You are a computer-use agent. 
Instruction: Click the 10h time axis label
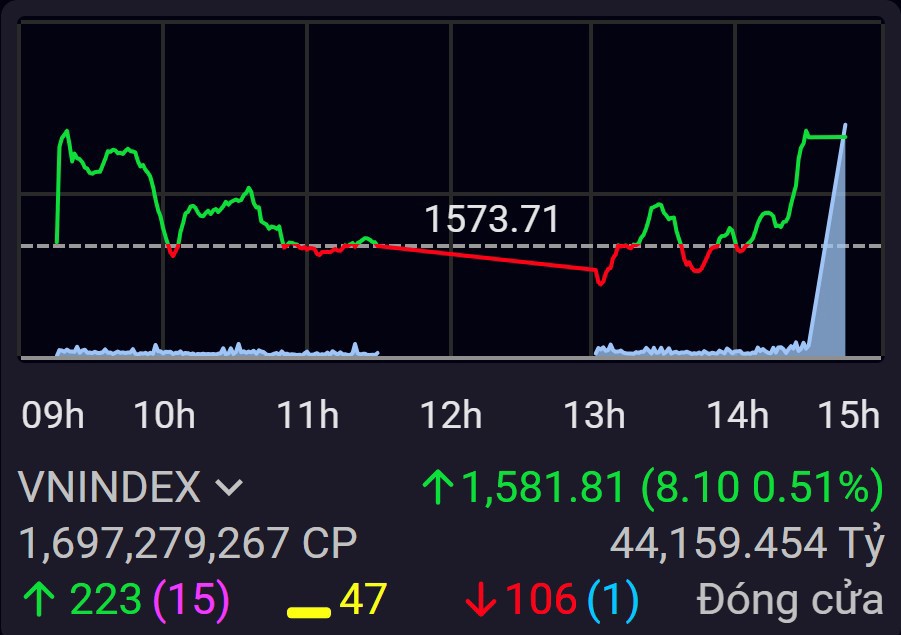(x=164, y=415)
